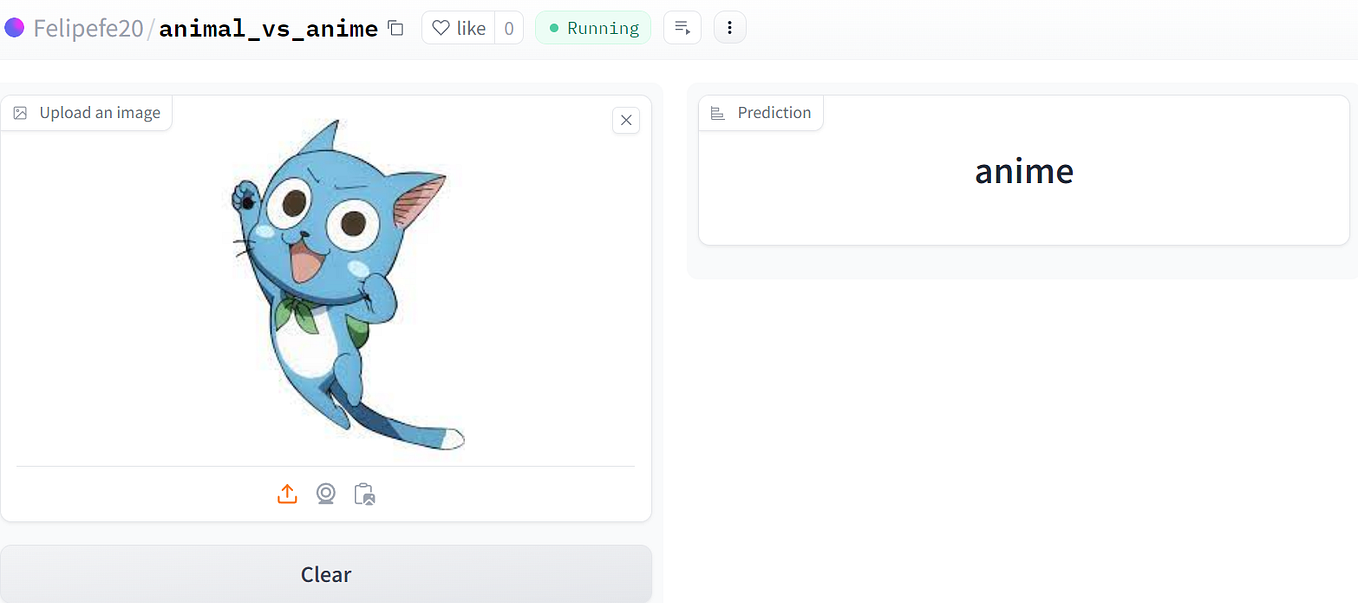Click the image icon beside Upload label
Viewport: 1358px width, 603px height.
point(20,113)
